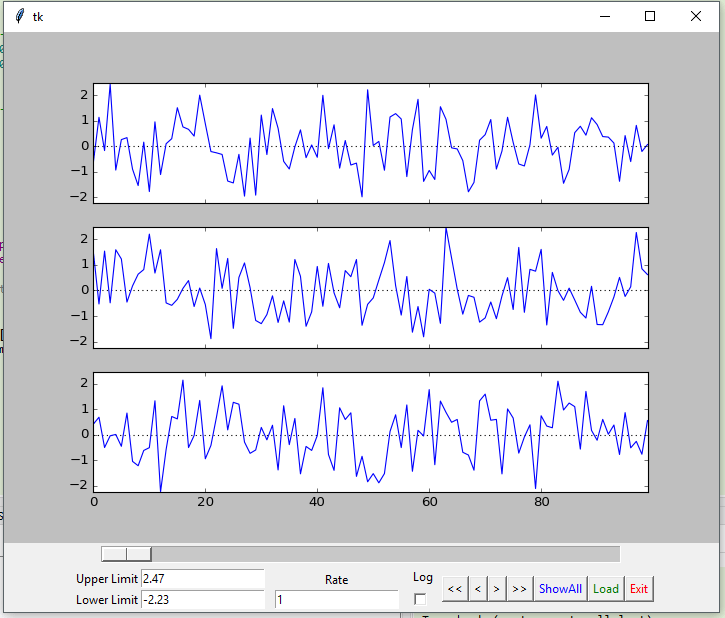Click the 'Log' label
Viewport: 725px width, 618px height.
[423, 577]
